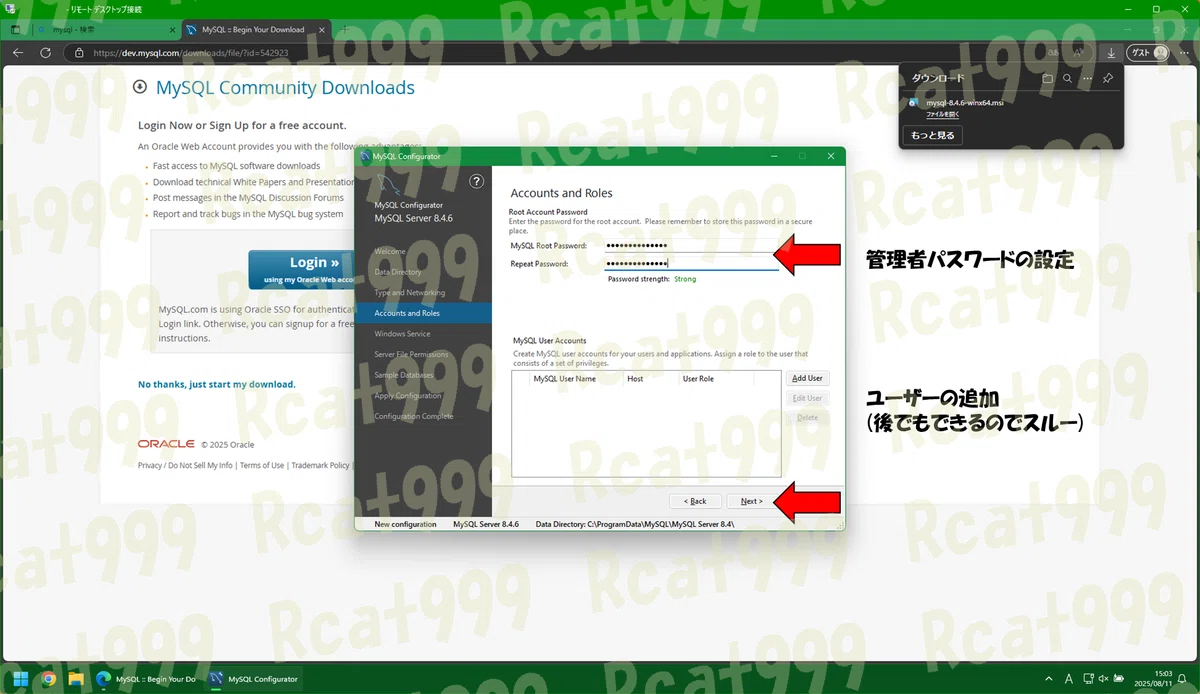The width and height of the screenshot is (1200, 694).
Task: Click the Oracle logo in page footer
Action: (166, 443)
